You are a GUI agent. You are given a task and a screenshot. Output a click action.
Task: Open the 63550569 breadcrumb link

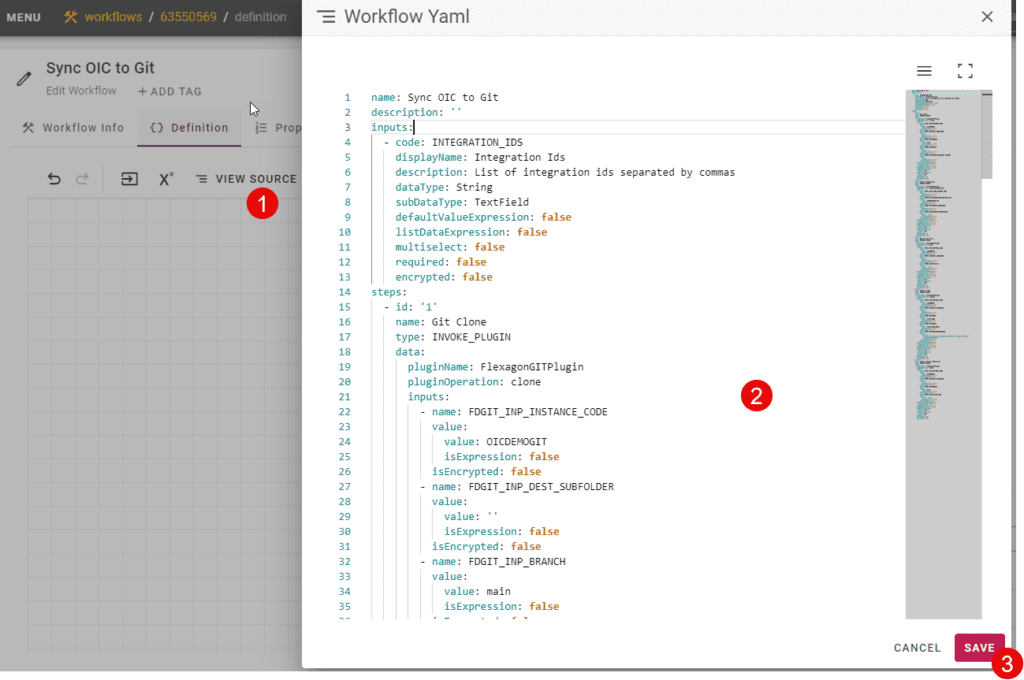click(188, 17)
